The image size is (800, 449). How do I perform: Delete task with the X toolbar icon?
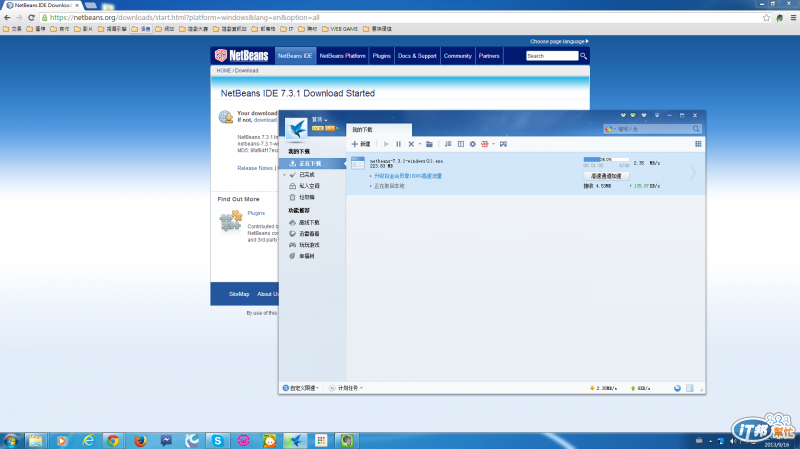[411, 144]
